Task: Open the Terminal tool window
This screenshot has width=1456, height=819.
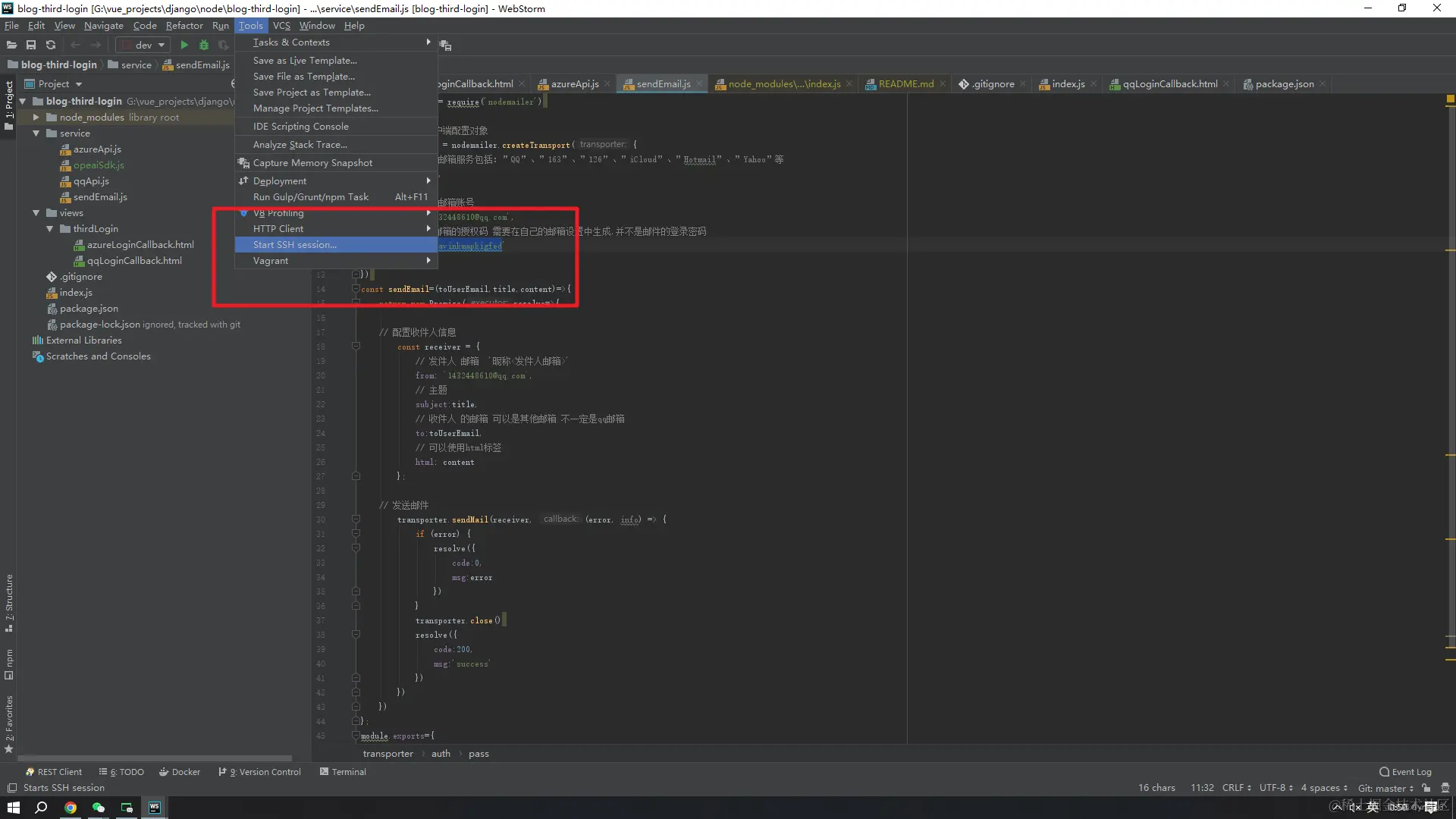Action: coord(347,771)
